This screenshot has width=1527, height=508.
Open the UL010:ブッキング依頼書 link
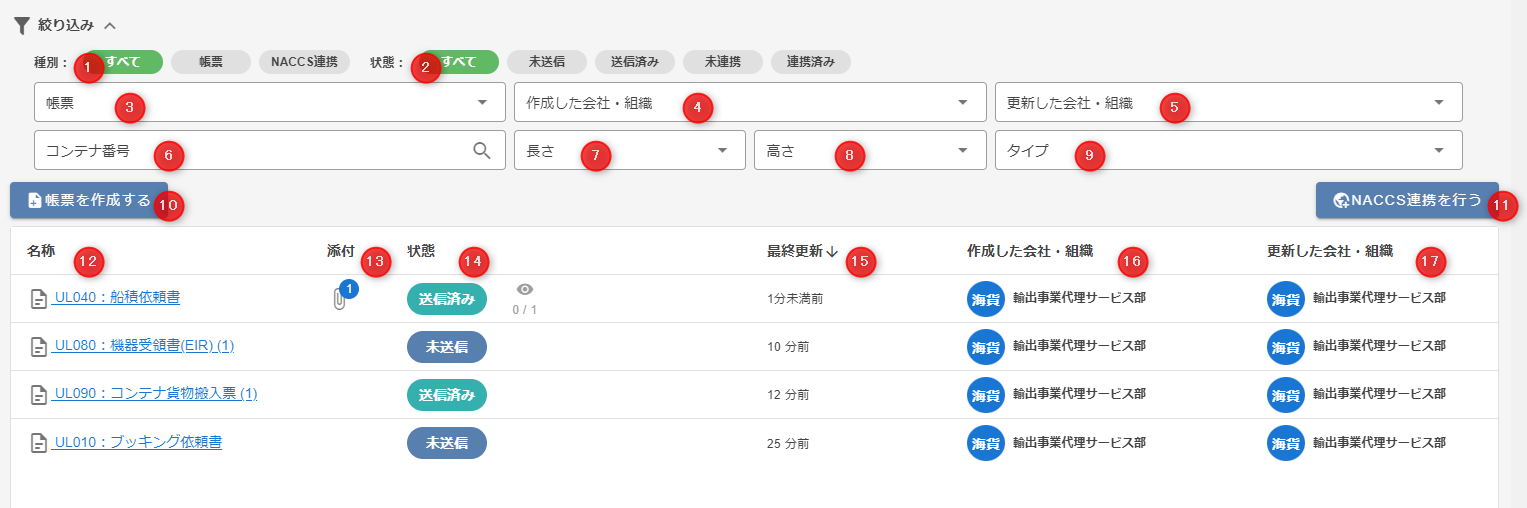tap(138, 442)
